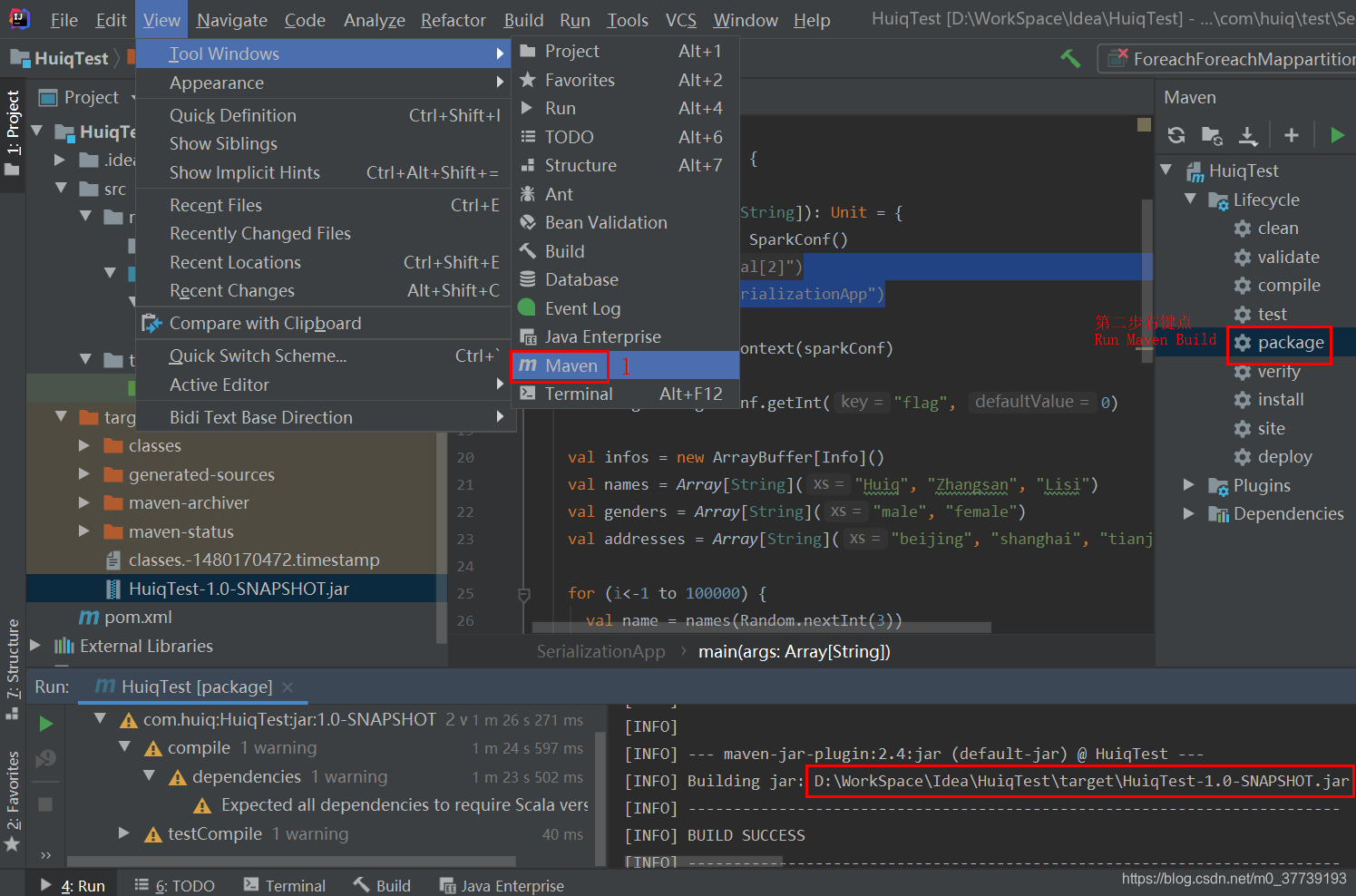Expand the Dependencies node in Maven
The width and height of the screenshot is (1356, 896).
tap(1189, 514)
